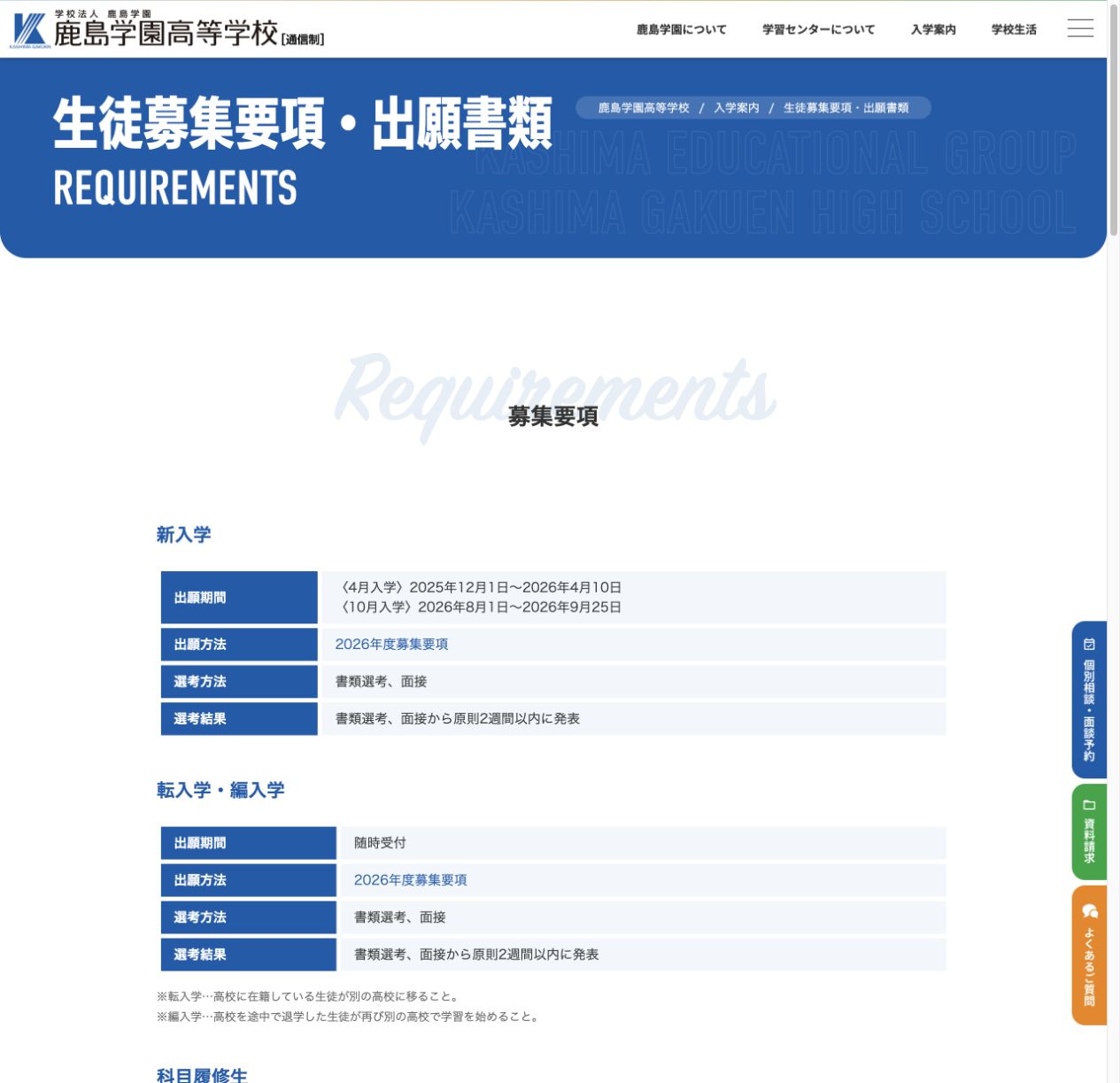The width and height of the screenshot is (1120, 1083).
Task: Open 学校生活 menu
Action: (x=1014, y=29)
